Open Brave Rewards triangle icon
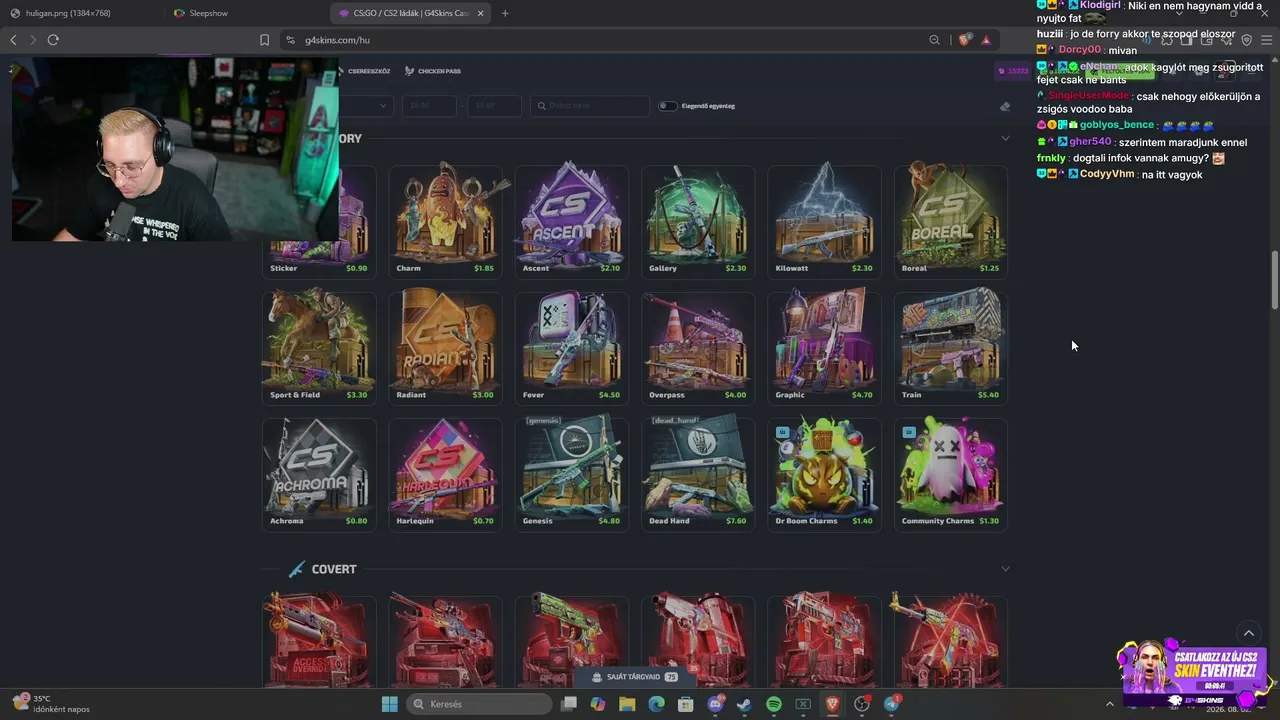Image resolution: width=1280 pixels, height=720 pixels. 986,40
